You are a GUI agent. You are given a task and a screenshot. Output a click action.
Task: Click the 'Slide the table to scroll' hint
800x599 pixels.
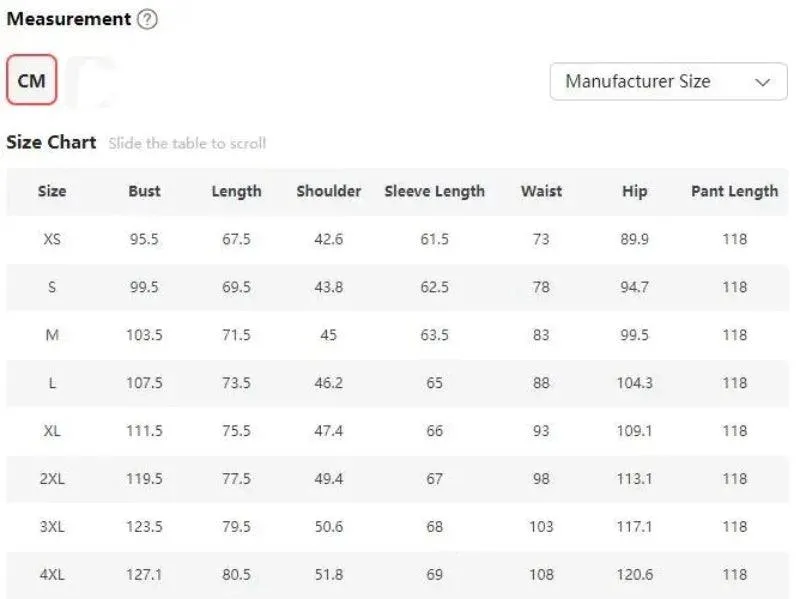pos(187,143)
